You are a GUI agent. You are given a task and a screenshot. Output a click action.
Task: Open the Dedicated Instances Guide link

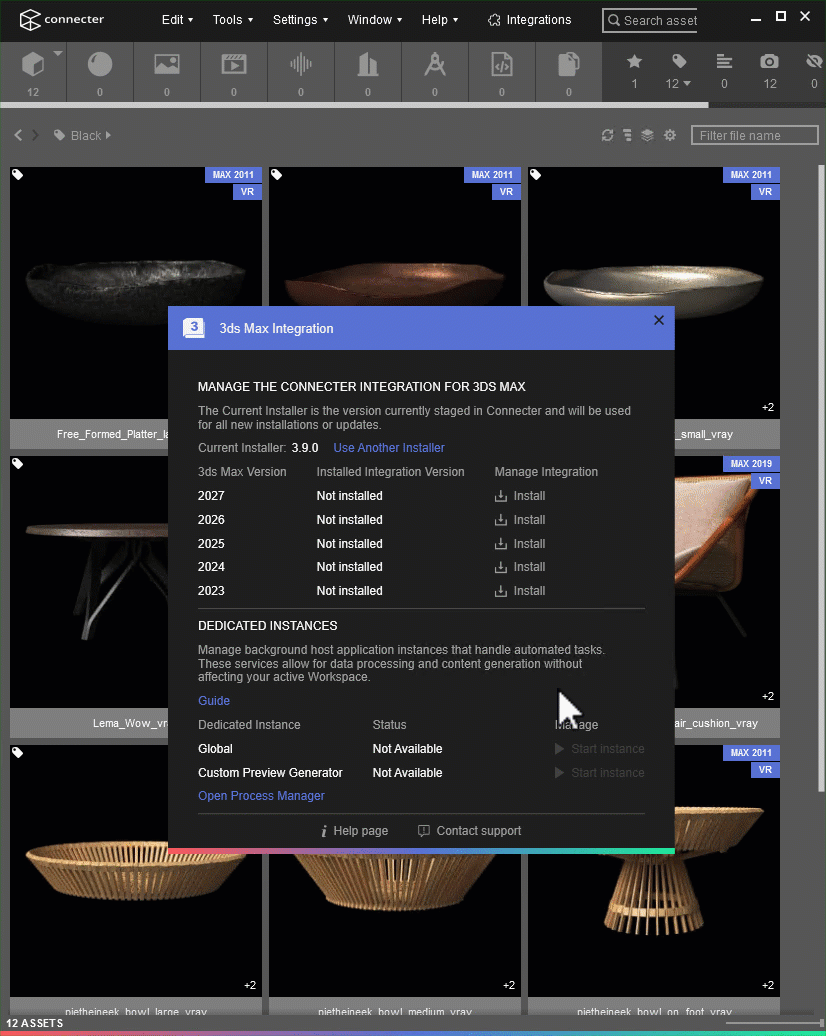coord(214,700)
